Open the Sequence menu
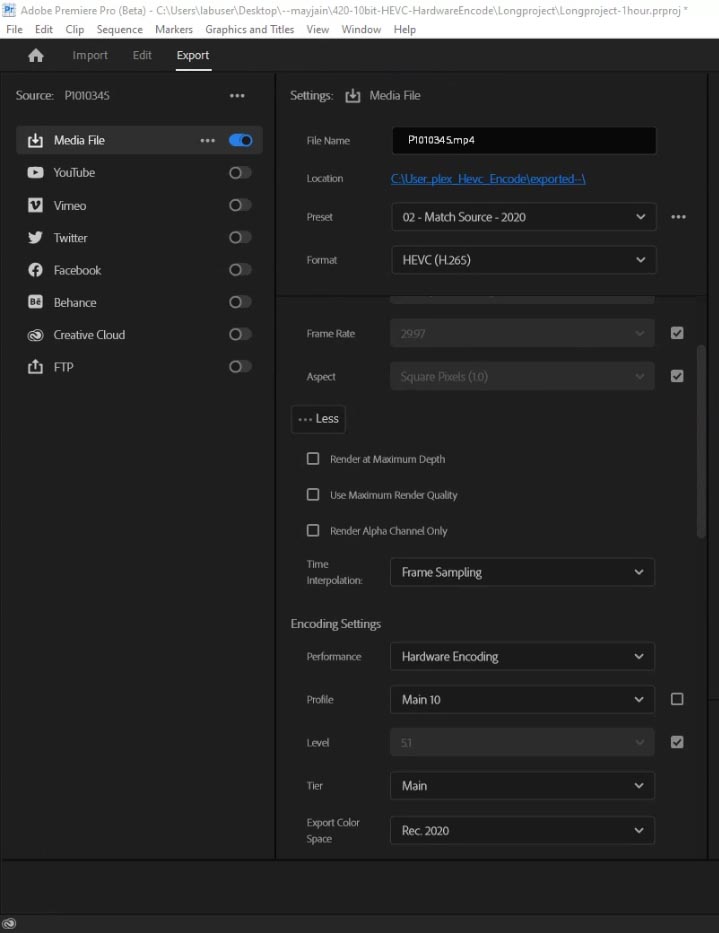Viewport: 719px width, 933px height. (120, 29)
